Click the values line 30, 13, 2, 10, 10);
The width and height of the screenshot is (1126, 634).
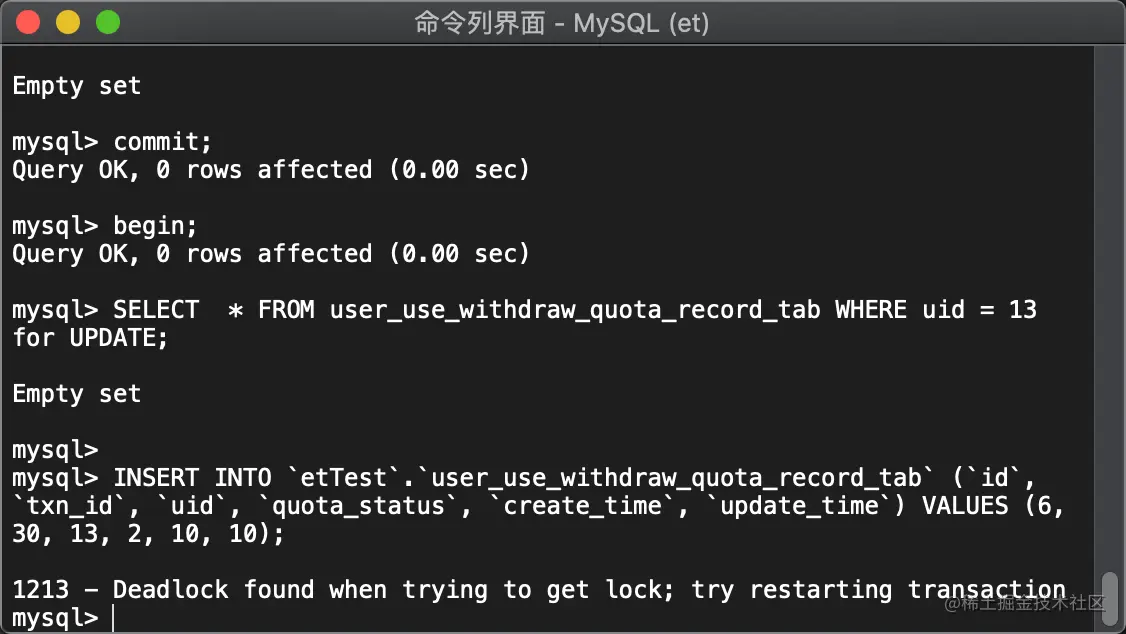point(148,533)
